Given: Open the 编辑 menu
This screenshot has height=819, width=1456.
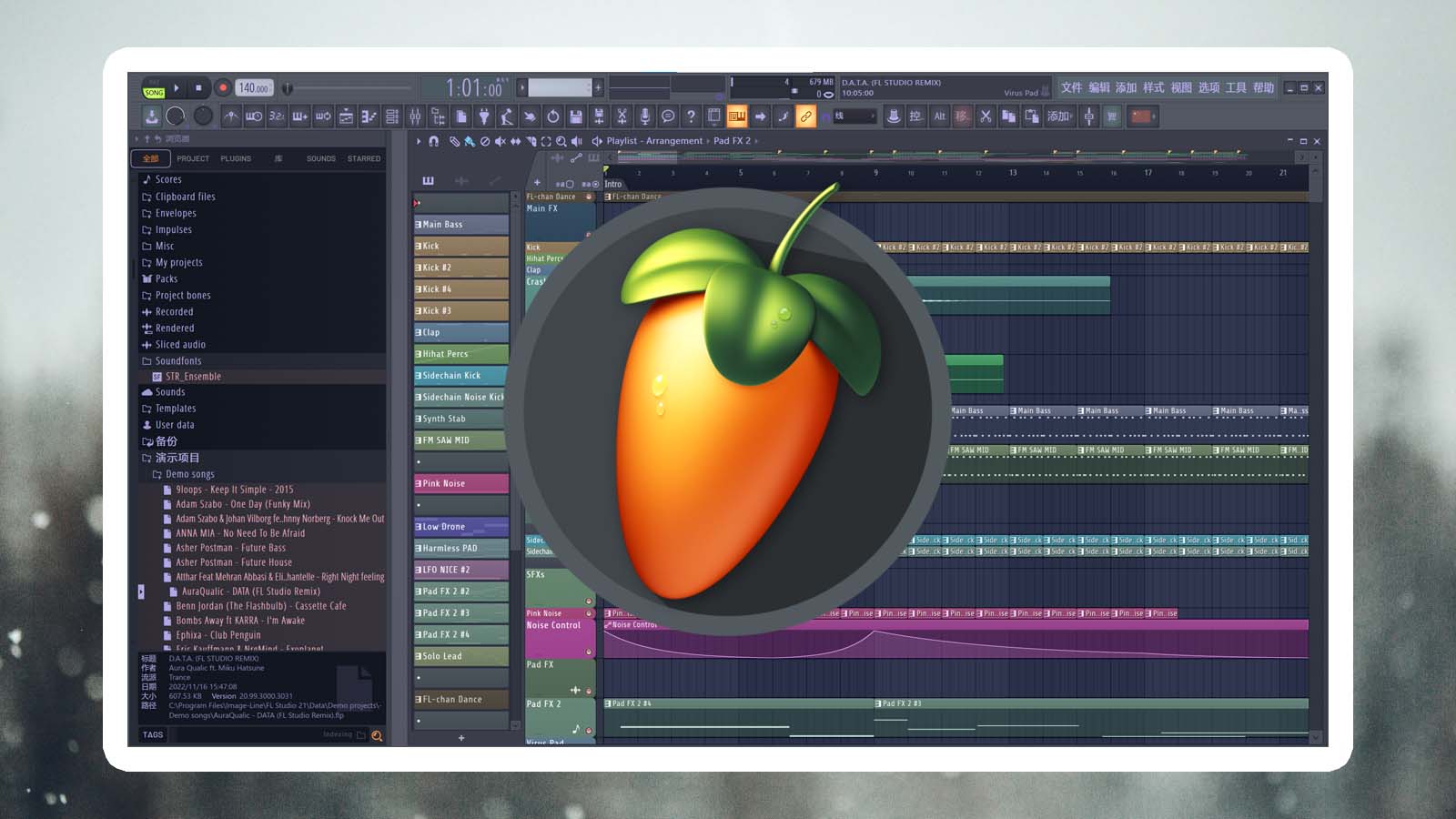Looking at the screenshot, I should tap(1099, 88).
